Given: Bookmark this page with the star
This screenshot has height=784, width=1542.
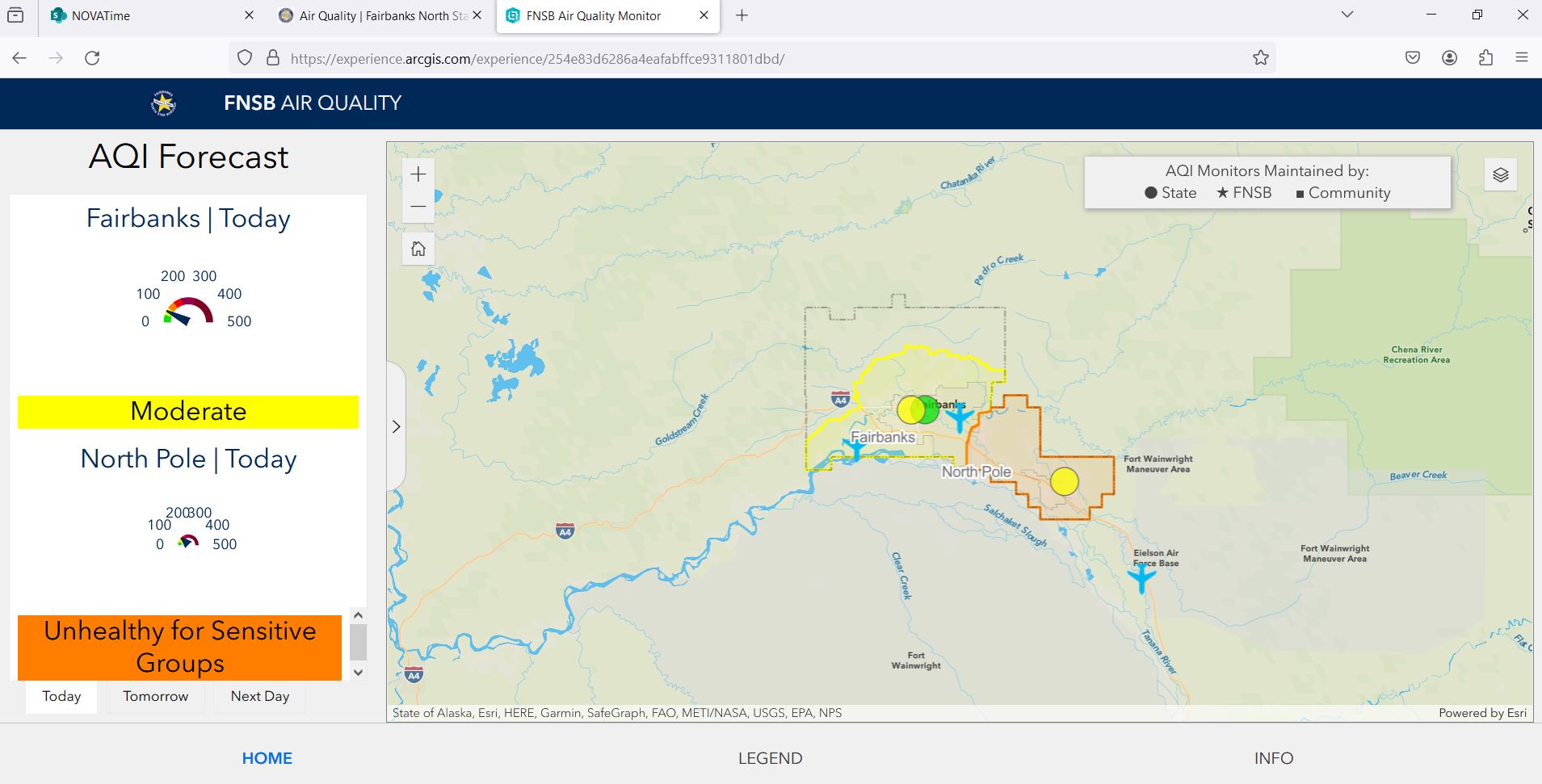Looking at the screenshot, I should pyautogui.click(x=1261, y=58).
